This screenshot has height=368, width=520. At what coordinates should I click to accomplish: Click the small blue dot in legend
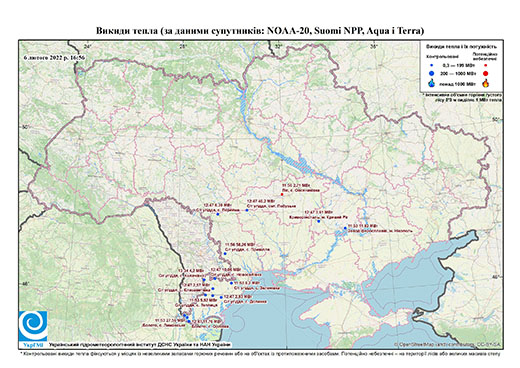pos(432,65)
